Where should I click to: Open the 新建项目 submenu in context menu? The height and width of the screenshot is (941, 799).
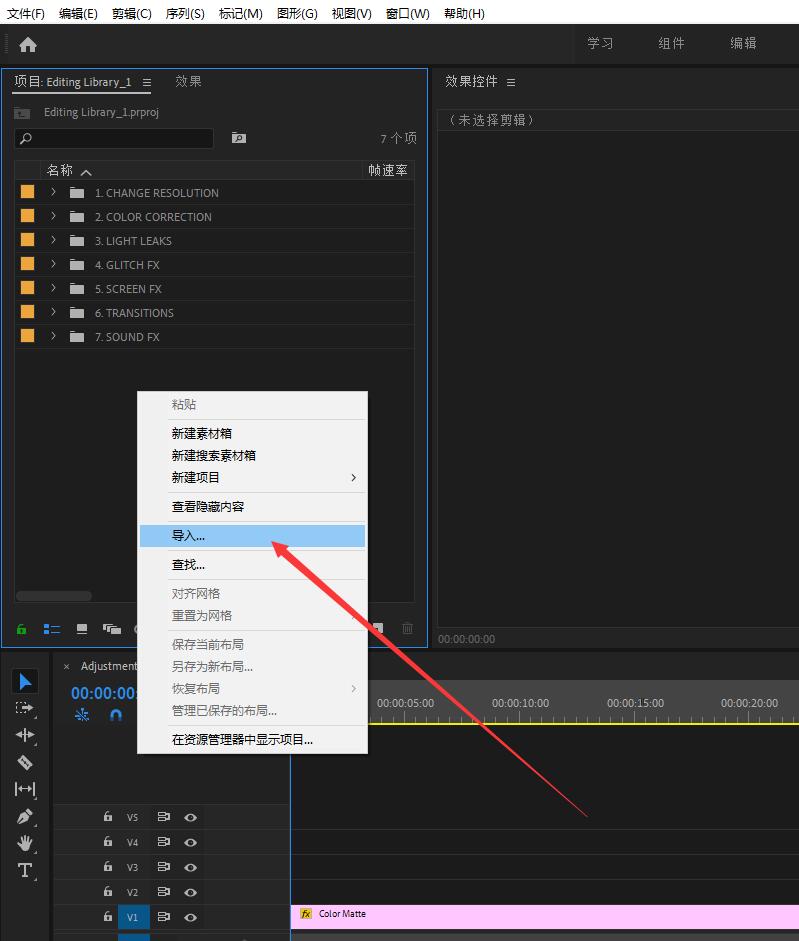click(x=252, y=478)
